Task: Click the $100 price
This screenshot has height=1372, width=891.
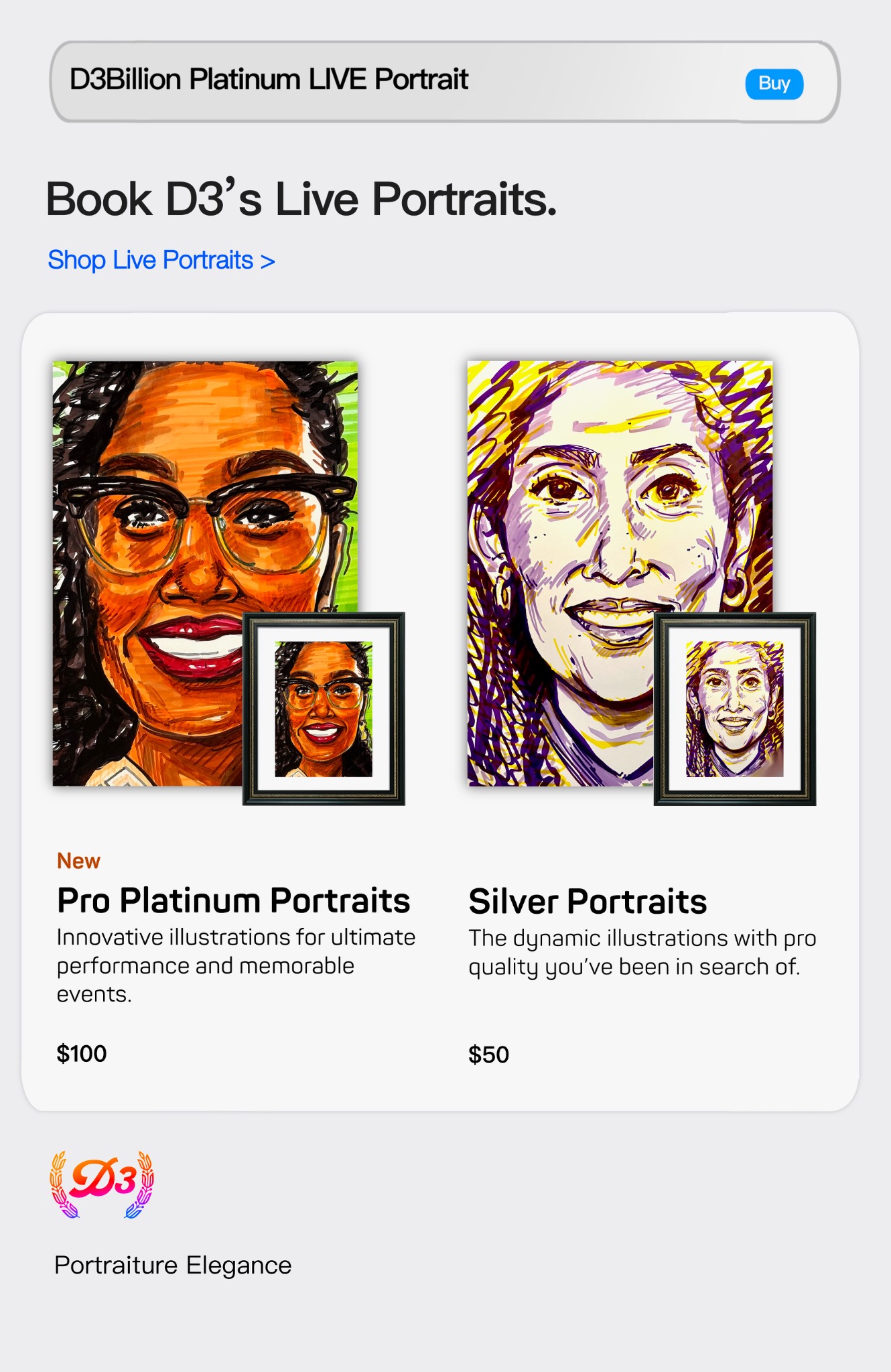Action: (x=82, y=1054)
